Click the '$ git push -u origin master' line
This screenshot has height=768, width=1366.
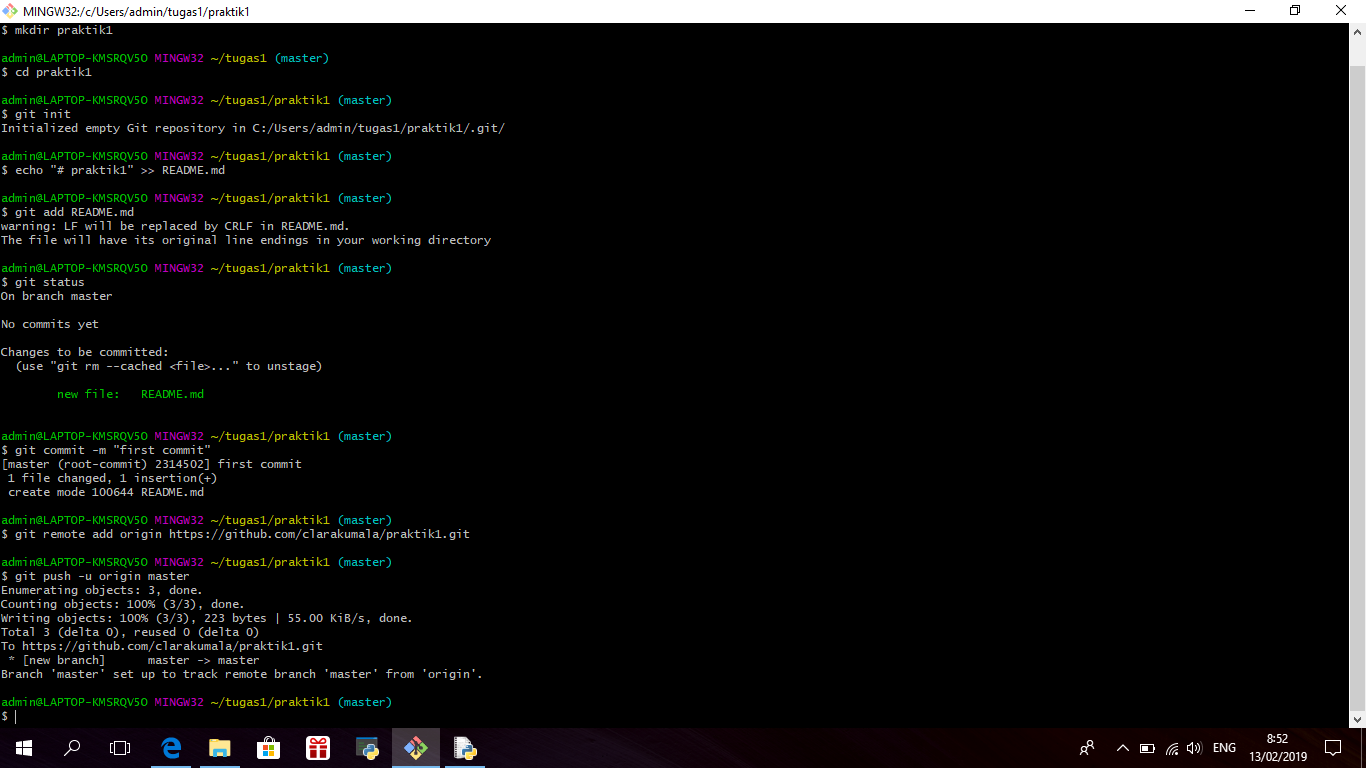pyautogui.click(x=95, y=576)
